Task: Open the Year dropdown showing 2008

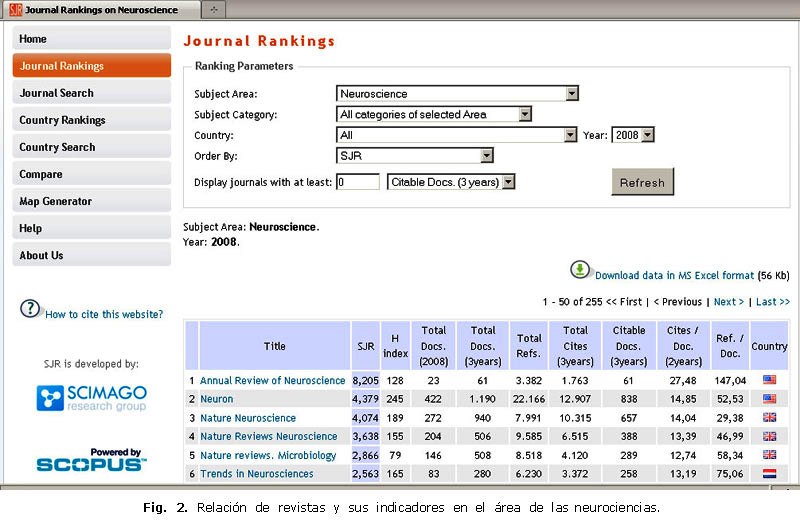Action: [633, 135]
